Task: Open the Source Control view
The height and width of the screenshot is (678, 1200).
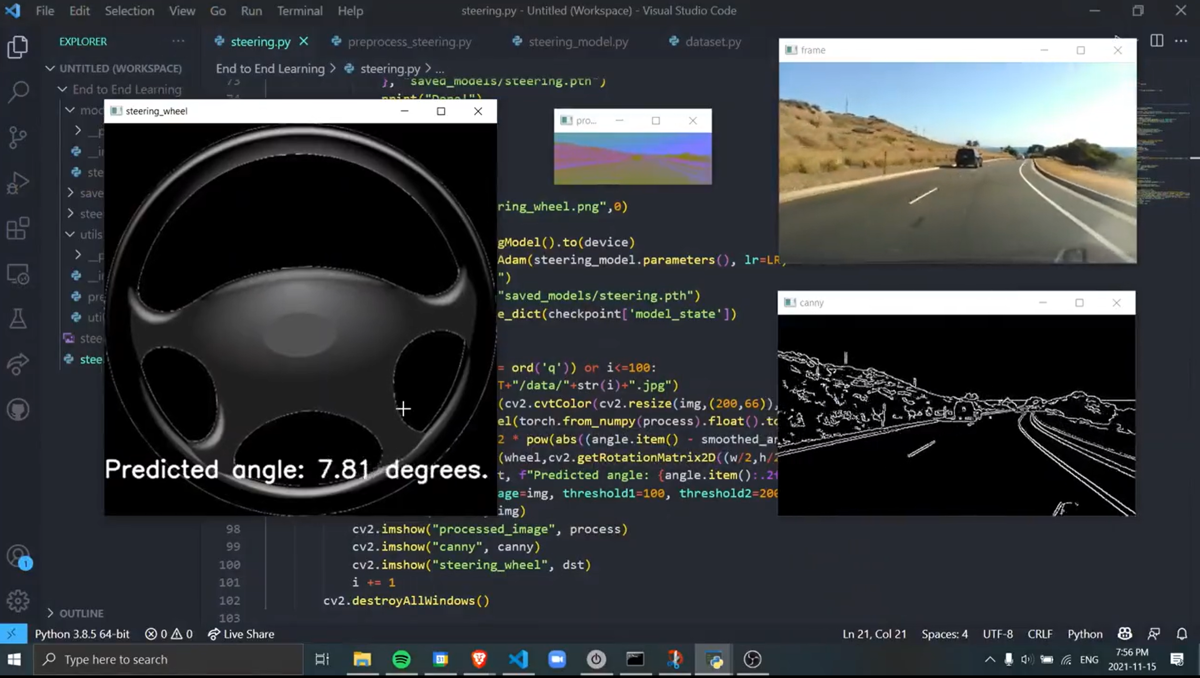Action: [x=18, y=137]
